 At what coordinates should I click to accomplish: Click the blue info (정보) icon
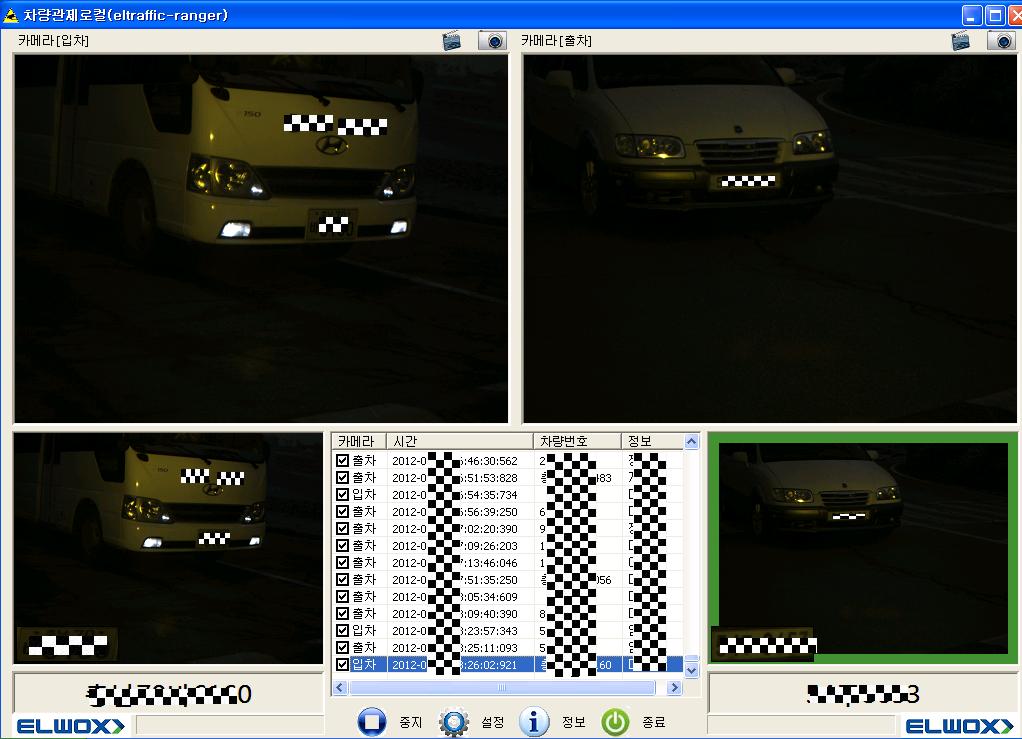coord(534,721)
